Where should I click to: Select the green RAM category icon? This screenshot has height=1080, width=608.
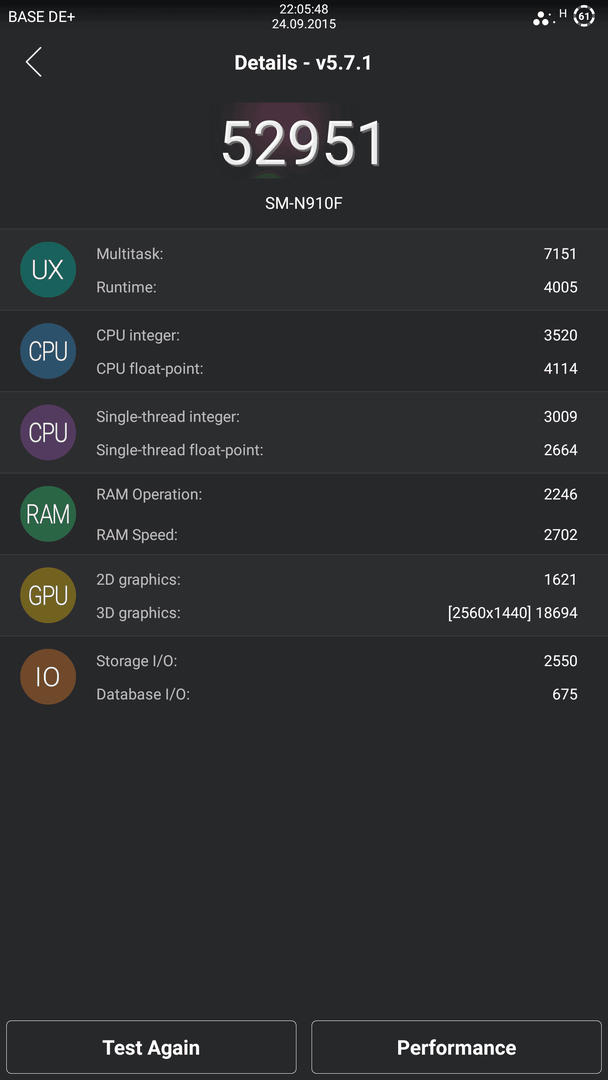point(48,514)
